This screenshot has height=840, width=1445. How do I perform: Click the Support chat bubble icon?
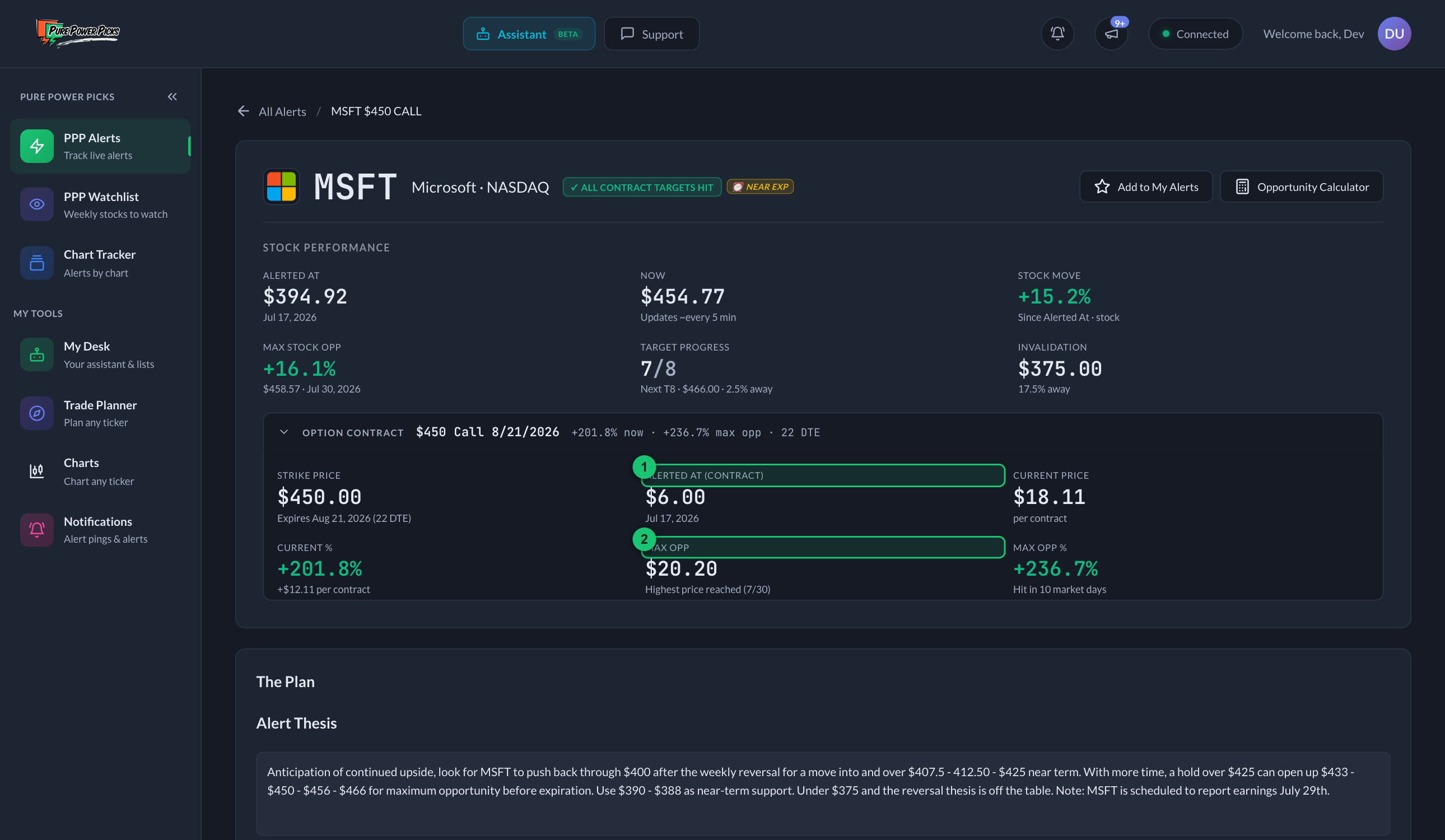click(x=627, y=34)
